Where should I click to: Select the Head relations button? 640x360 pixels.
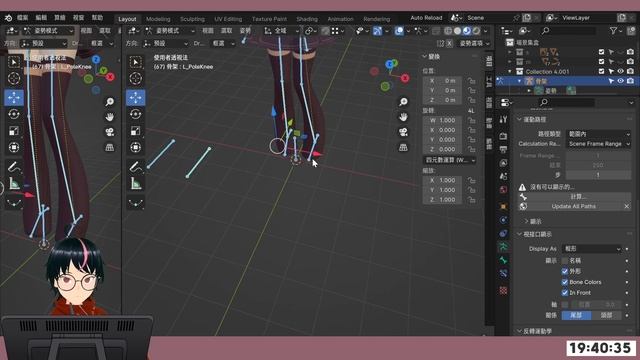click(606, 315)
